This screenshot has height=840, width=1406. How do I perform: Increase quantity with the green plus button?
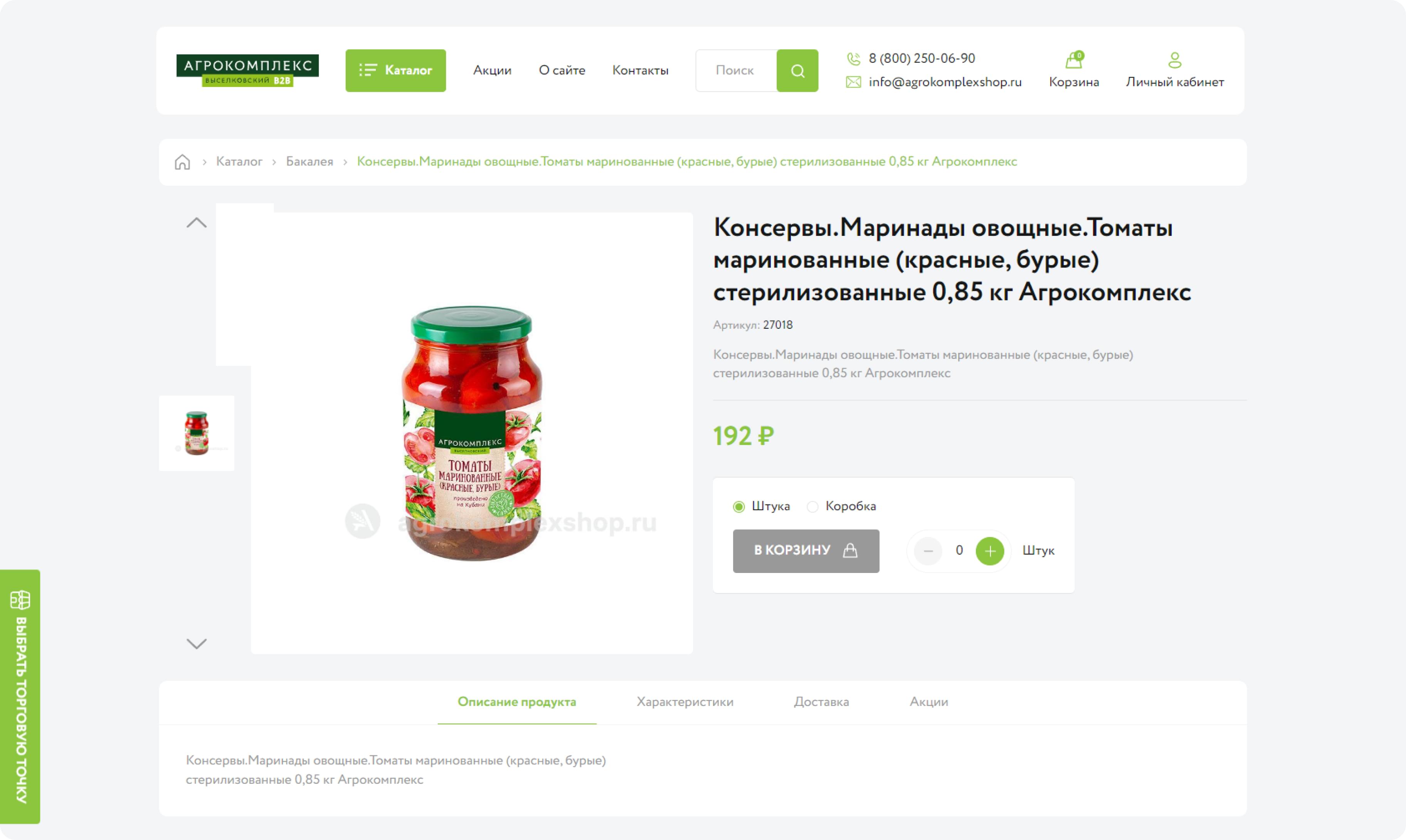click(x=989, y=551)
